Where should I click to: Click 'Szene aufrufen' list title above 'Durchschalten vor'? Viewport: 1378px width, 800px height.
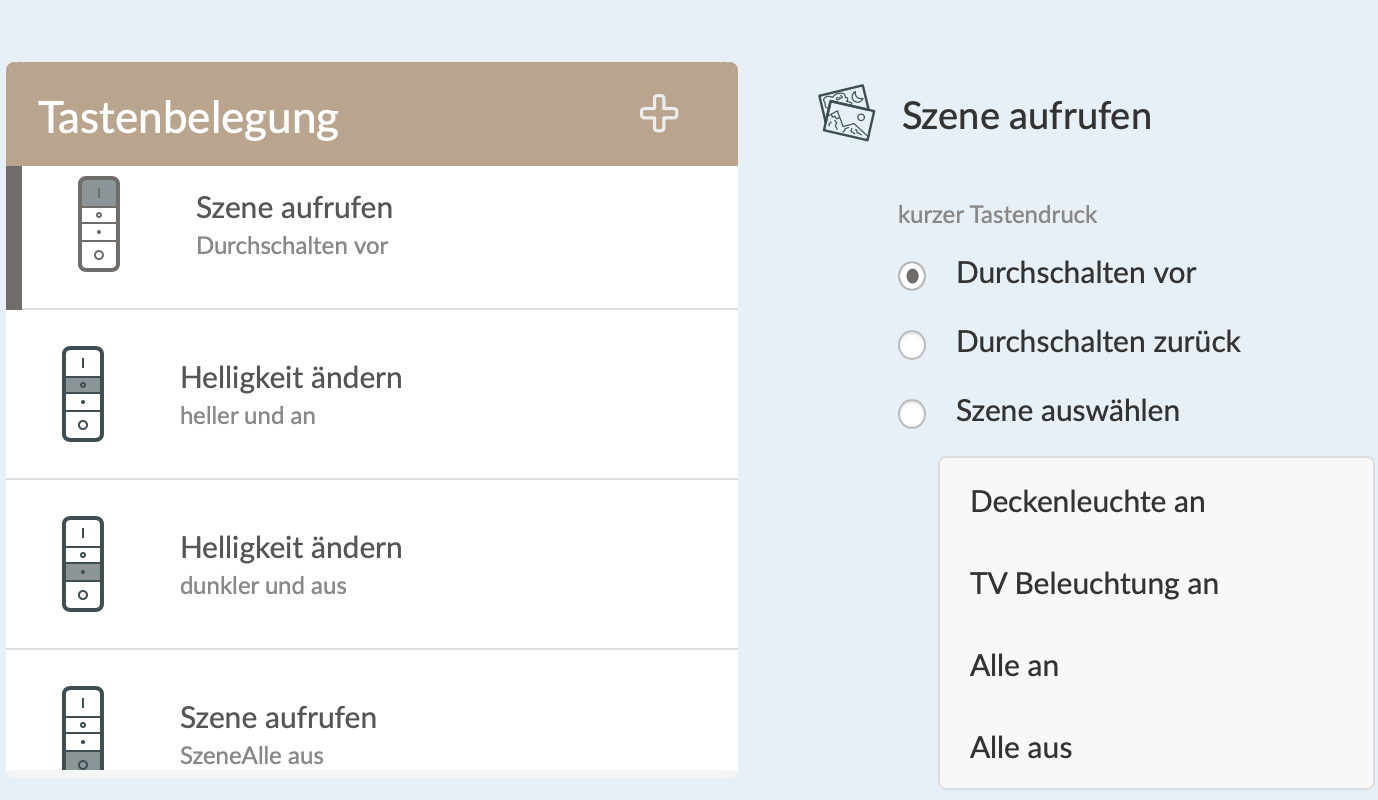pyautogui.click(x=294, y=208)
